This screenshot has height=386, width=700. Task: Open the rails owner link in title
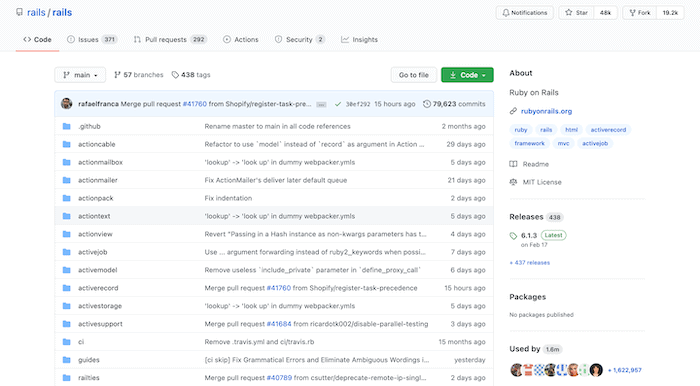pos(36,12)
